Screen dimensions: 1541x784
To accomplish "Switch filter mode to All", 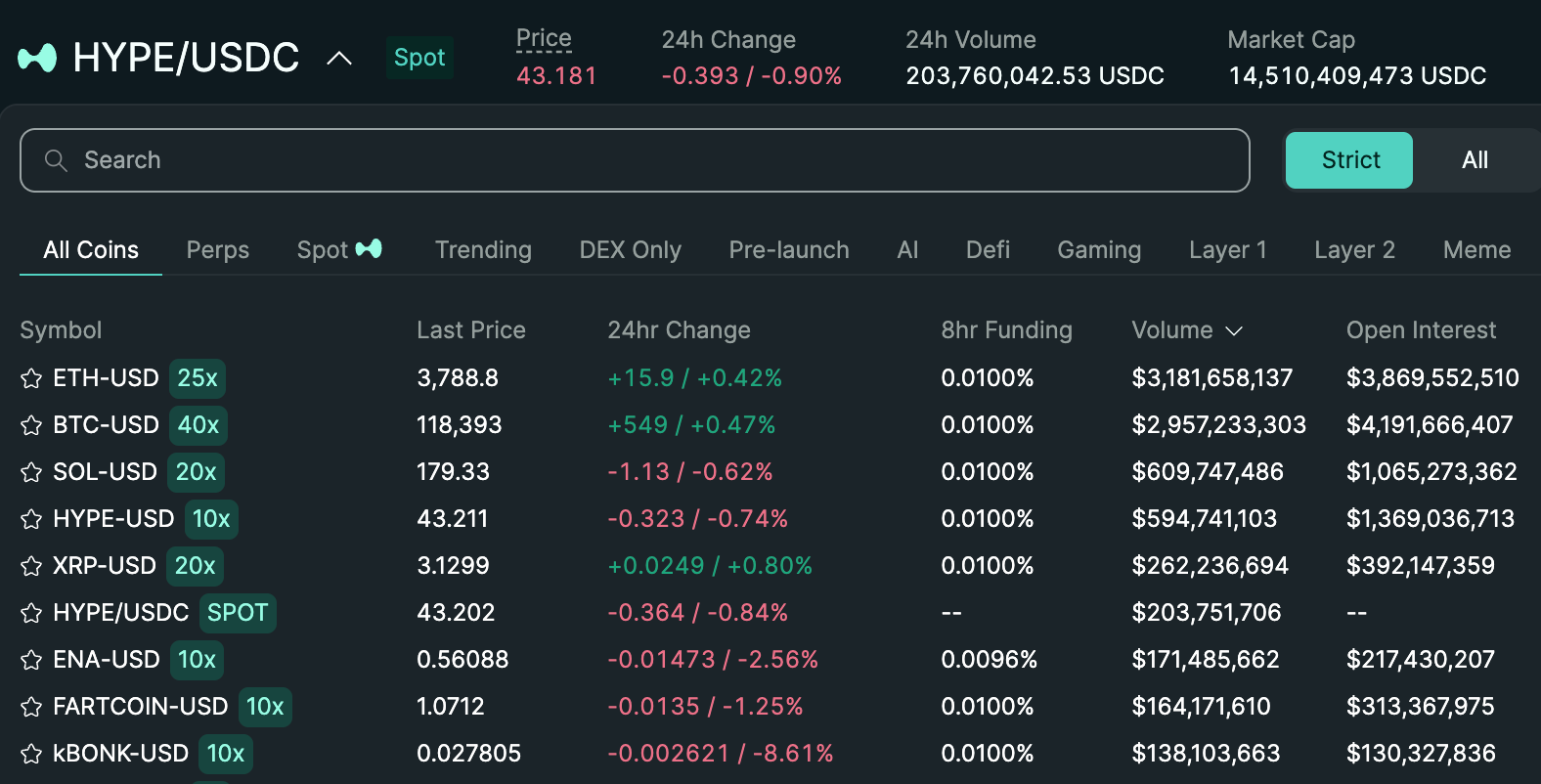I will click(1474, 160).
